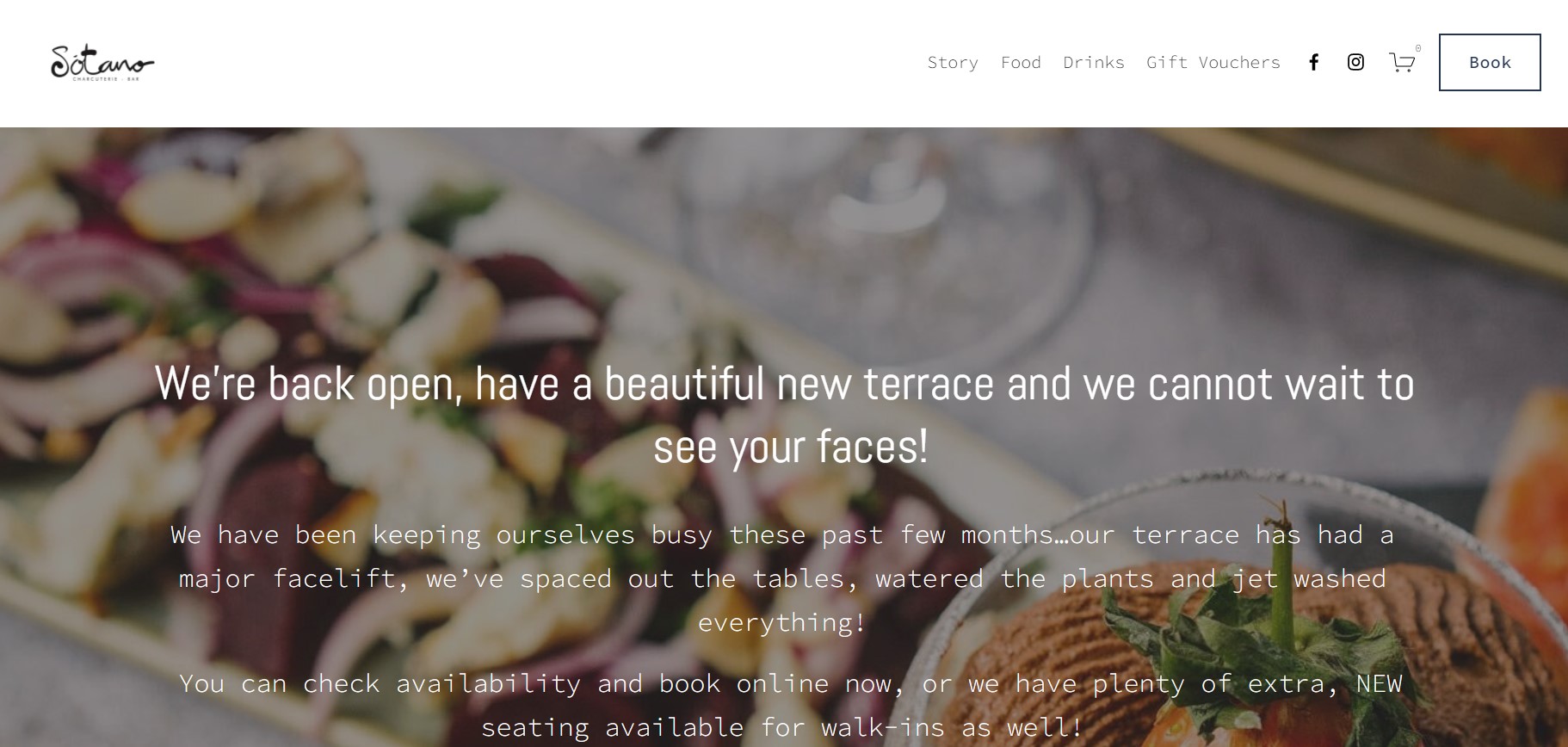Click the 'book online now' paragraph
Screen dimensions: 1568x747
pos(791,705)
